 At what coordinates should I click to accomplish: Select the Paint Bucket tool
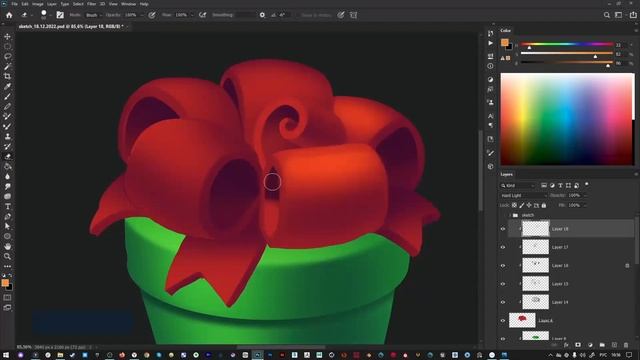7,167
